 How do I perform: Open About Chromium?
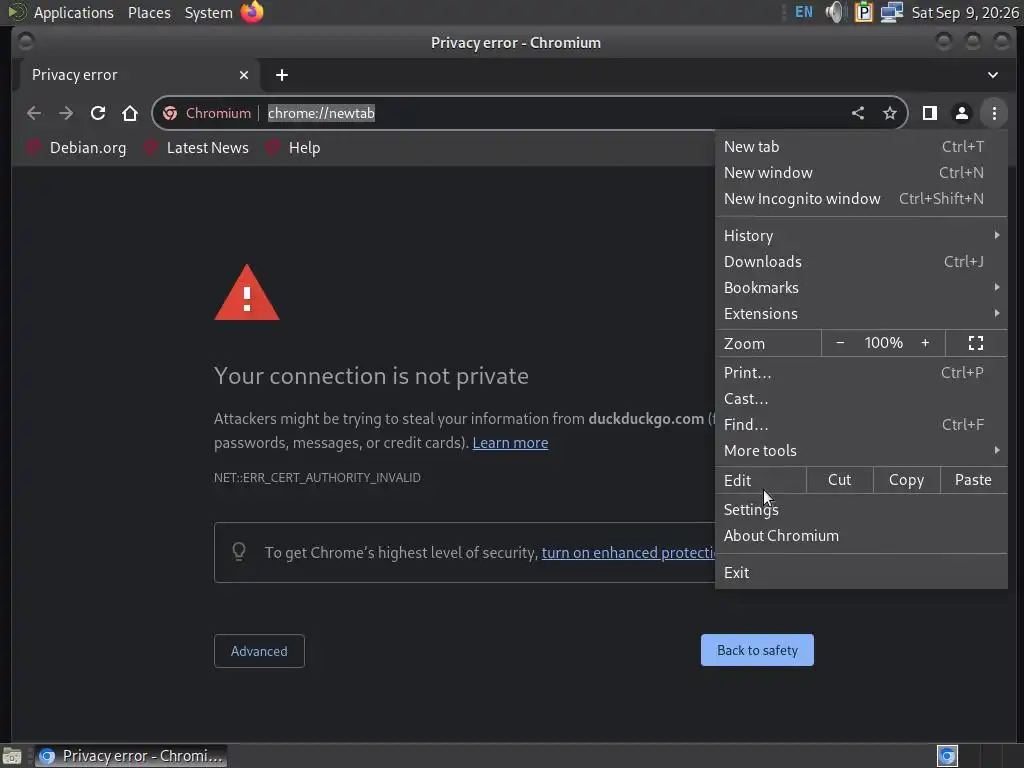coord(861,536)
